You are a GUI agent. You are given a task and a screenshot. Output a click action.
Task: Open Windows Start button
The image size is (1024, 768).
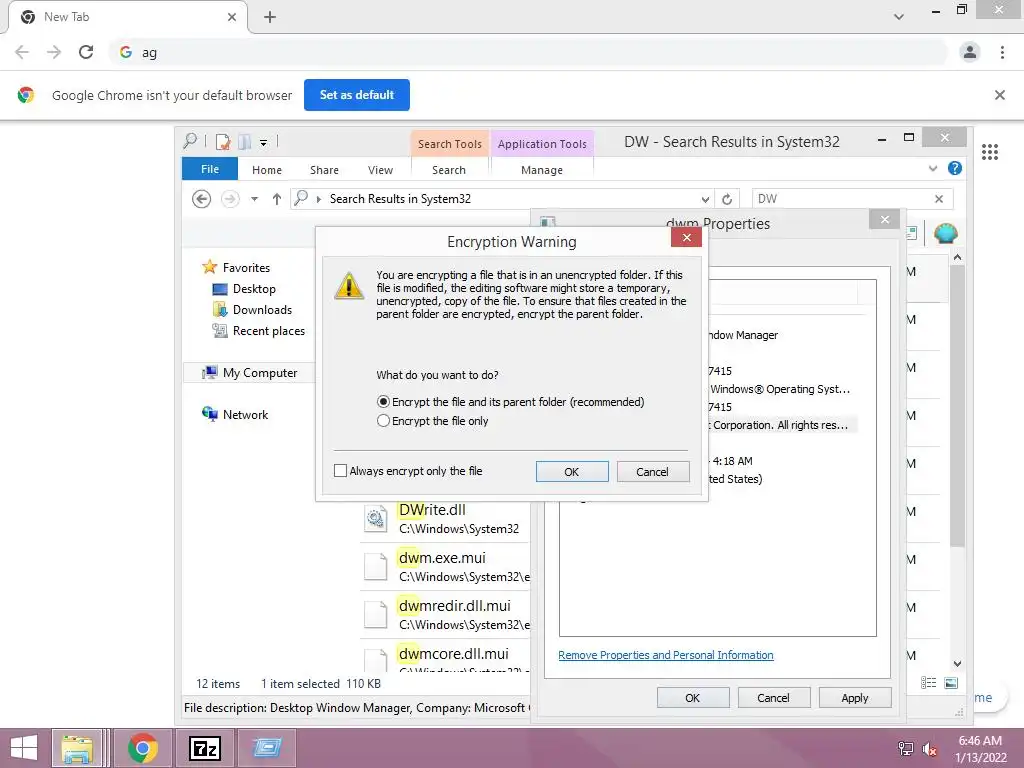pos(24,748)
